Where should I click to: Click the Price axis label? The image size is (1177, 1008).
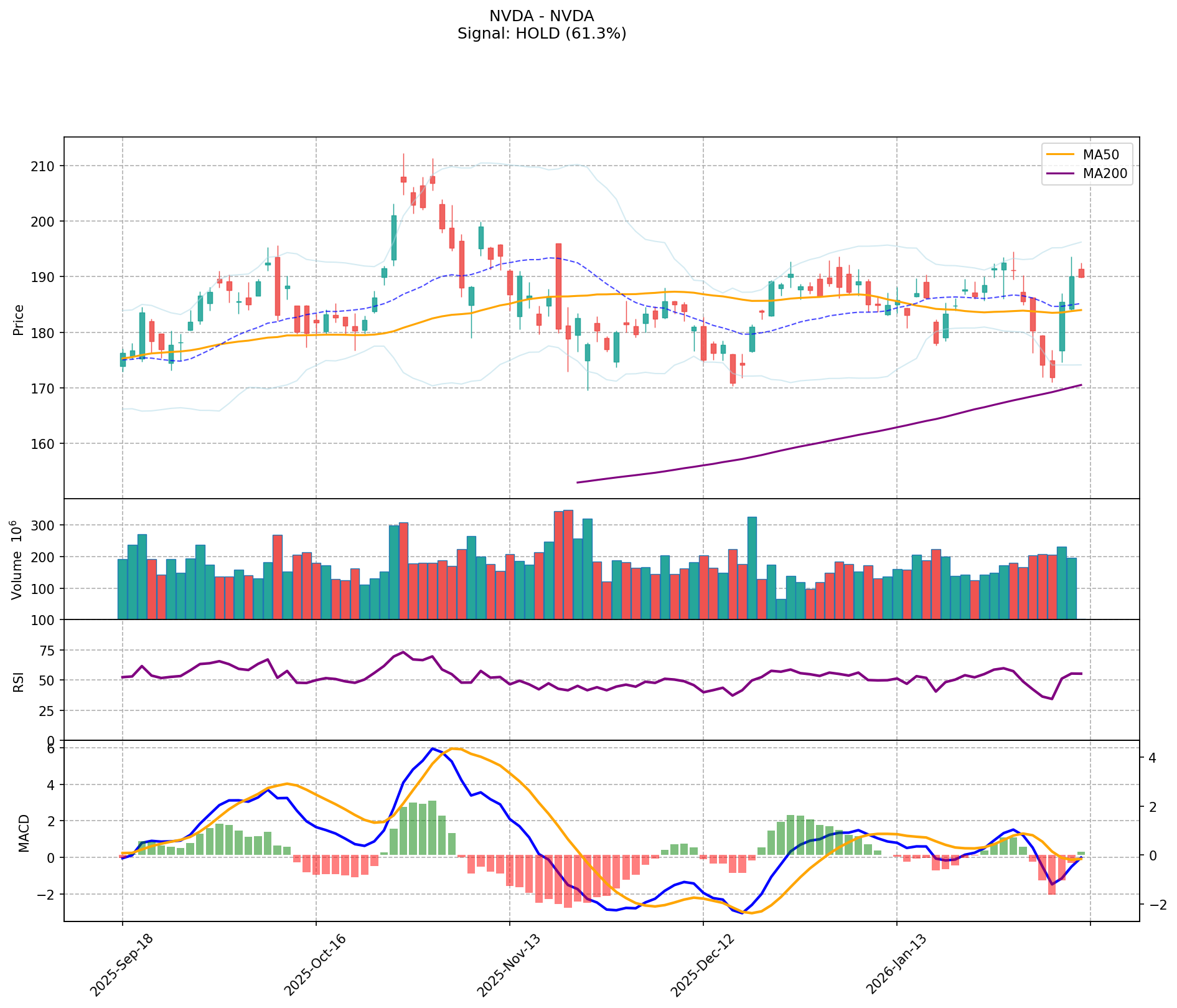pos(19,320)
